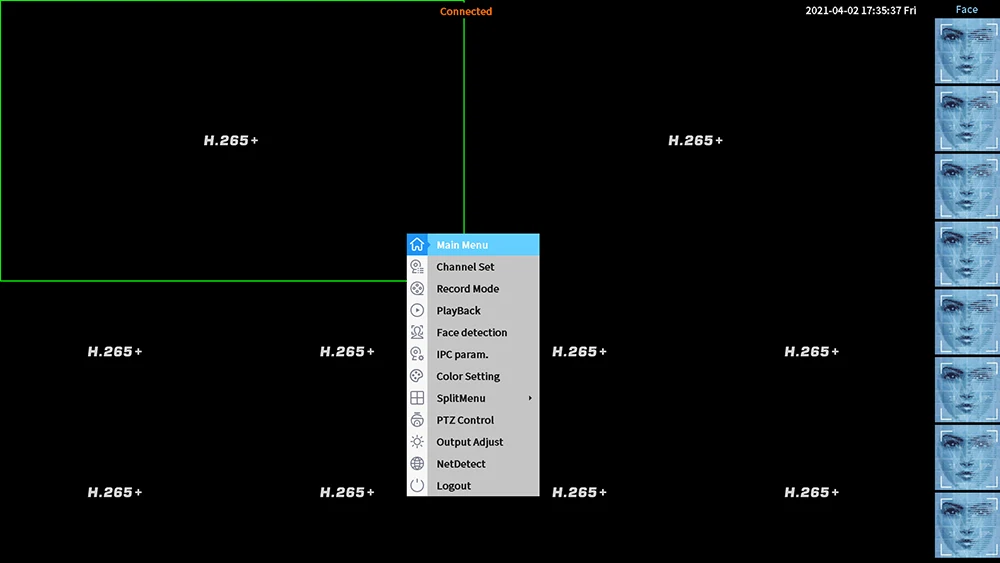Click the PlayBack play circle icon

[x=417, y=311]
